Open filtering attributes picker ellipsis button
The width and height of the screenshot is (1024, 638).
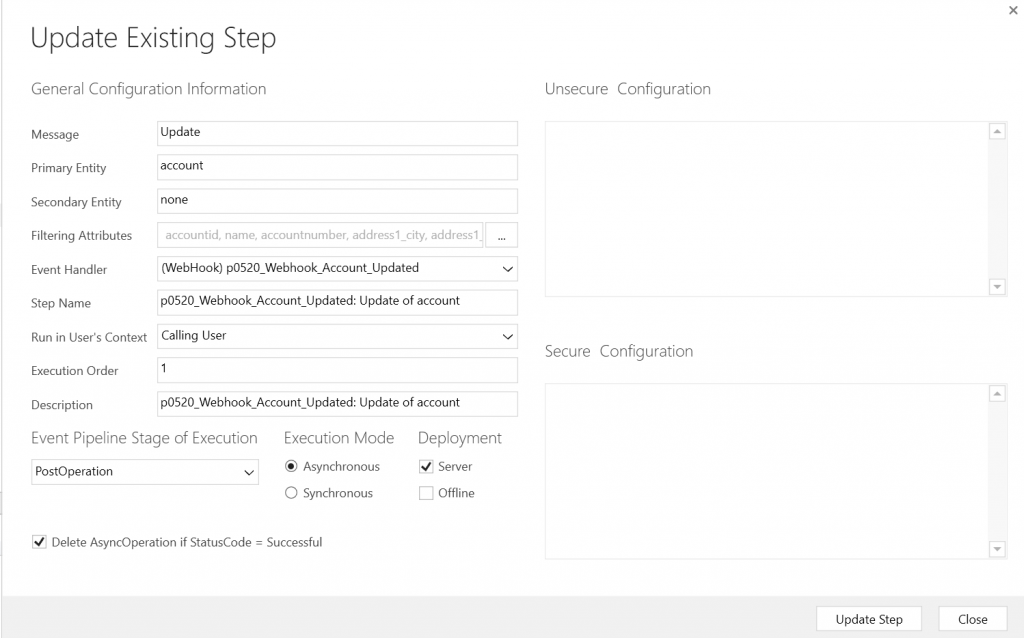coord(502,235)
